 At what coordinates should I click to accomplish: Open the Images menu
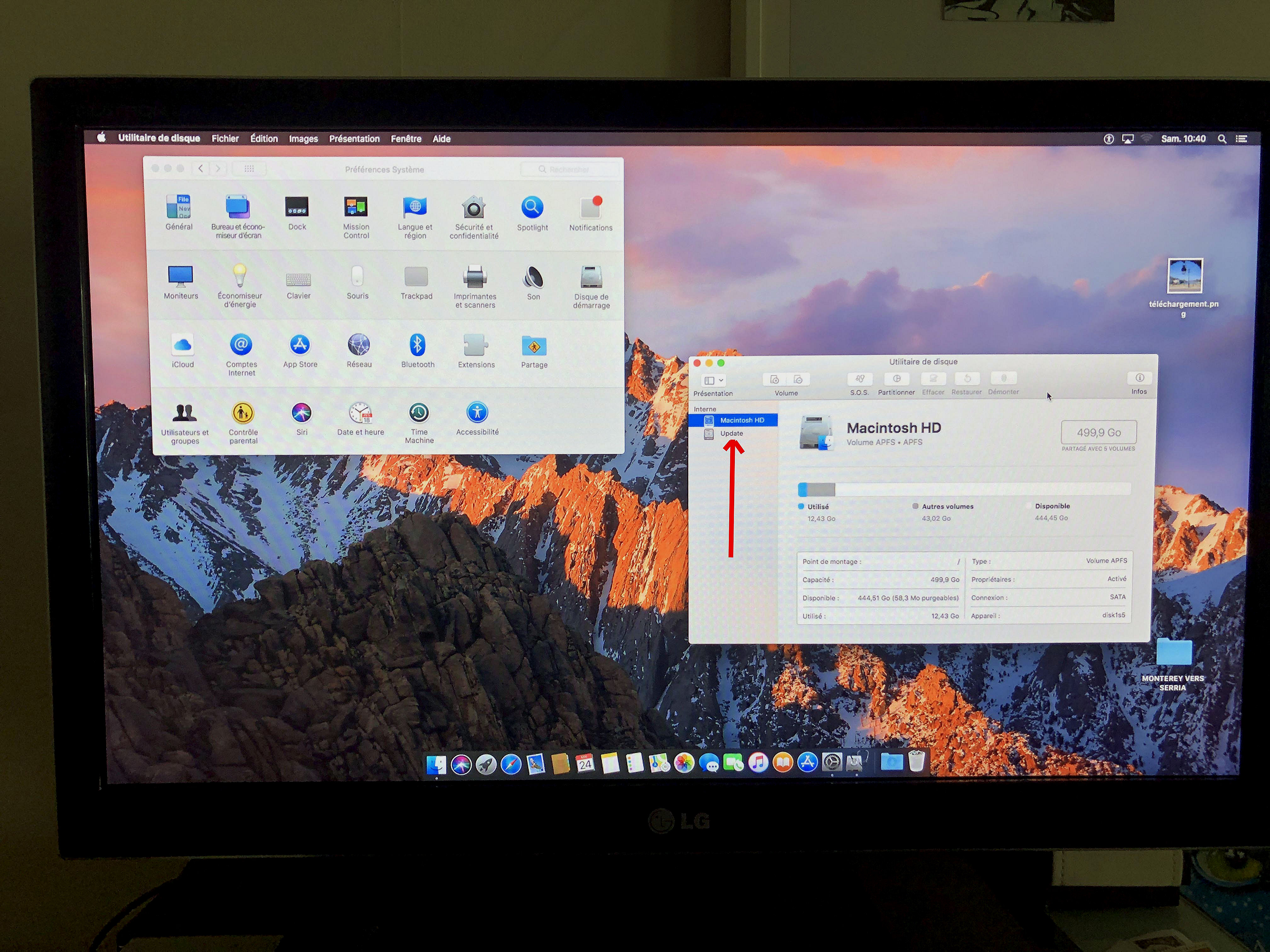303,139
